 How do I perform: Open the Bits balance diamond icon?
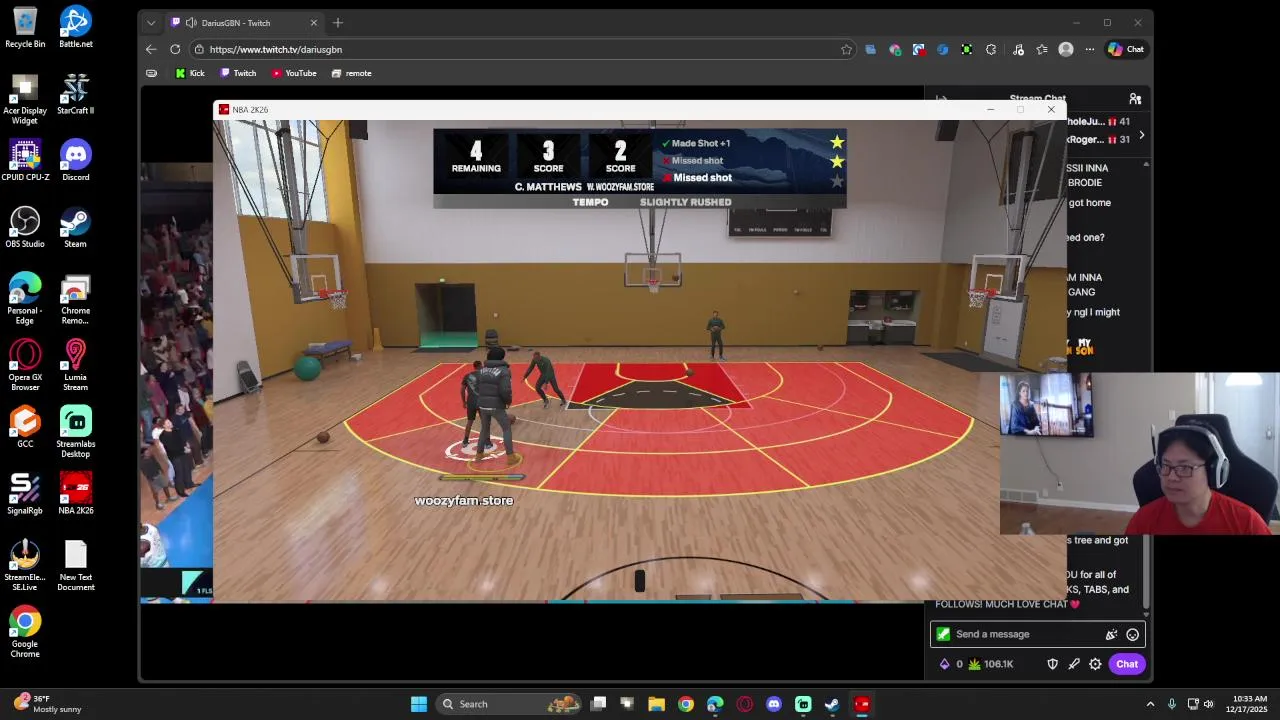[945, 664]
